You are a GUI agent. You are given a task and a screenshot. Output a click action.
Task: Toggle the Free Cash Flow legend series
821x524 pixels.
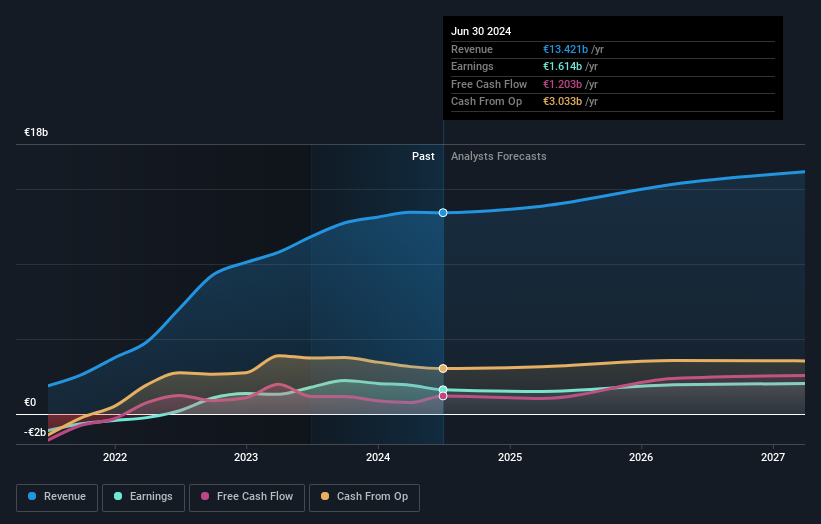click(247, 497)
